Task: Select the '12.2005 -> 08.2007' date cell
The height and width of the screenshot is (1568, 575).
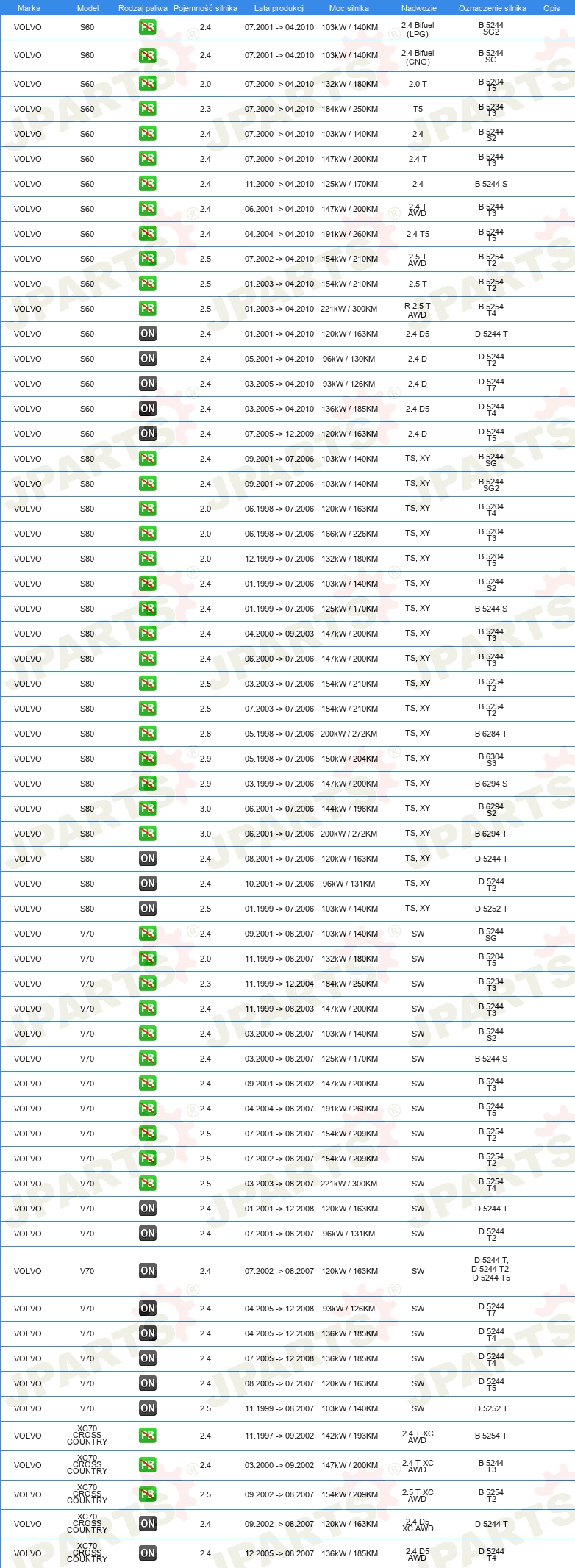Action: (x=279, y=1553)
